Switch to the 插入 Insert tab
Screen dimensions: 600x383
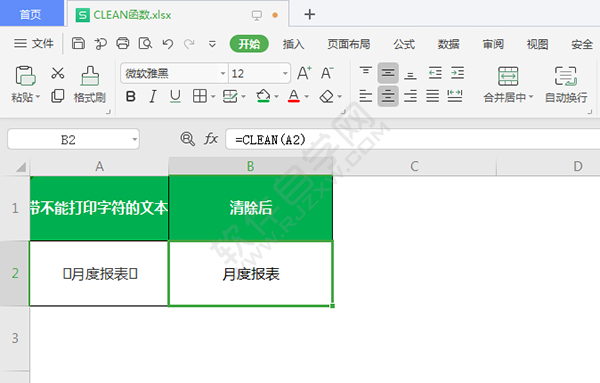coord(293,44)
